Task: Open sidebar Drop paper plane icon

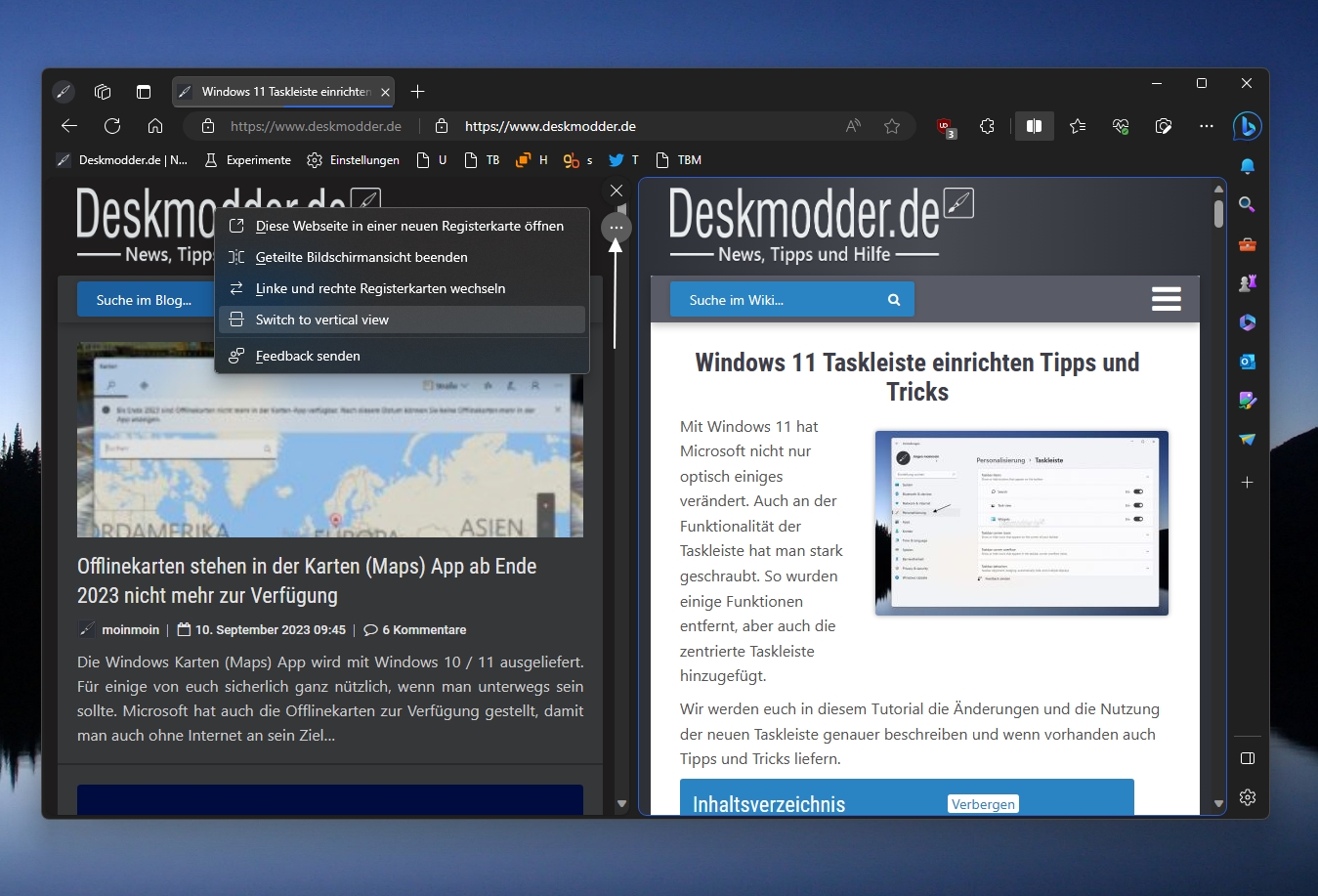Action: tap(1247, 440)
